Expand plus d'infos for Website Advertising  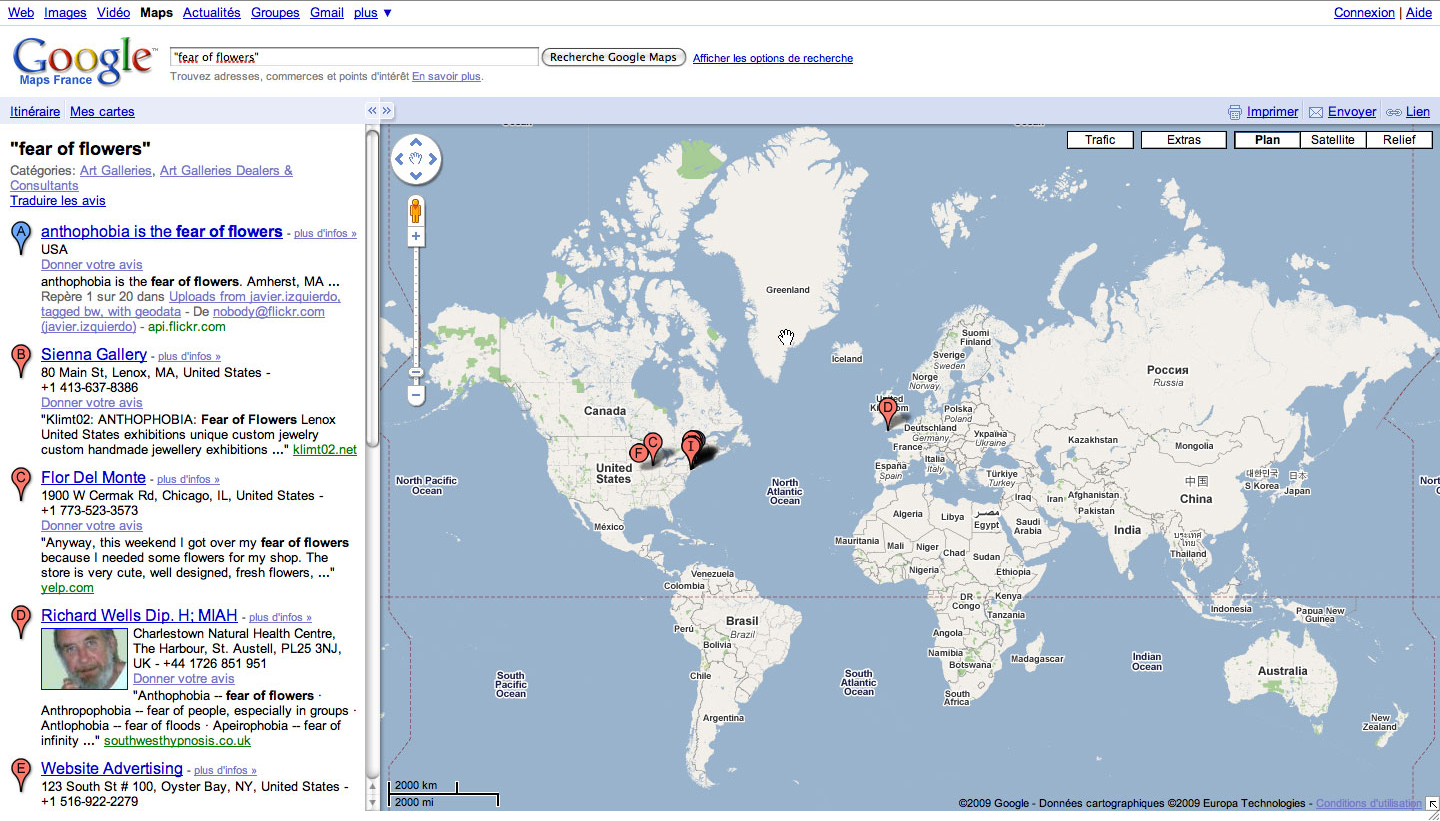[x=225, y=771]
